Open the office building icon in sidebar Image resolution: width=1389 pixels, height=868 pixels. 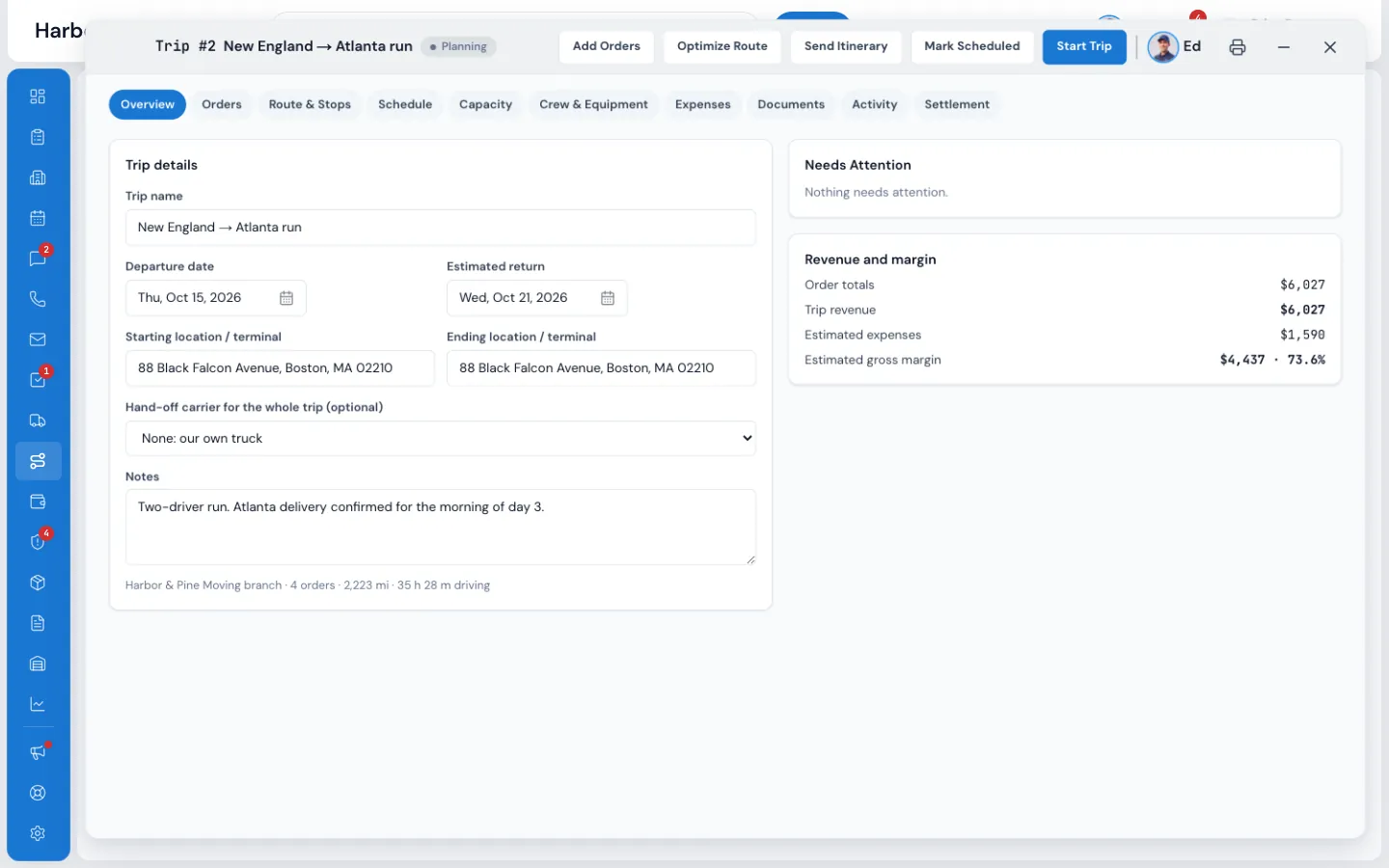38,177
